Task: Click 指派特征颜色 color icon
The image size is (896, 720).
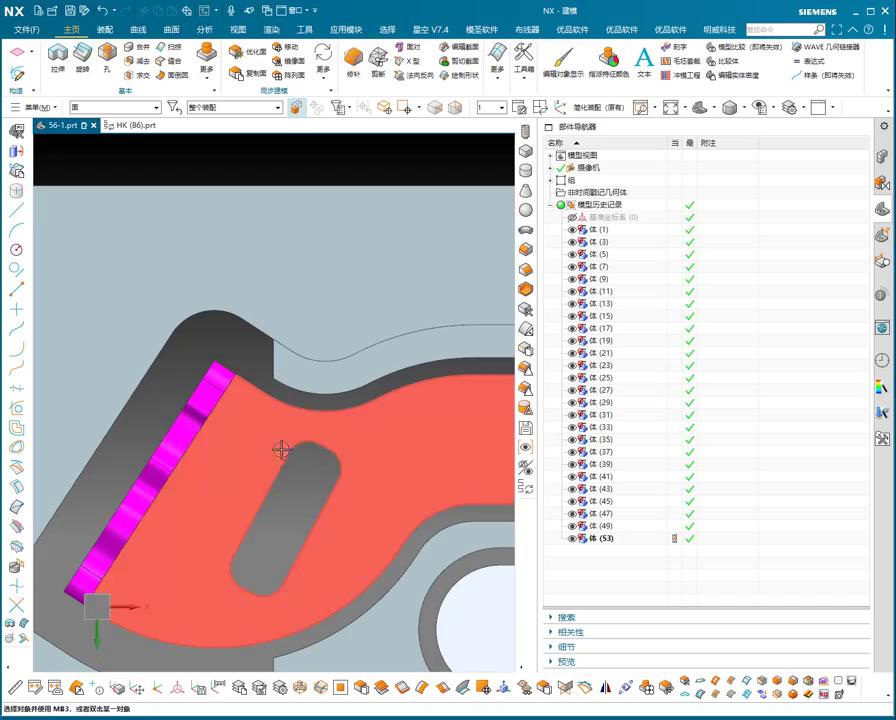Action: point(608,59)
